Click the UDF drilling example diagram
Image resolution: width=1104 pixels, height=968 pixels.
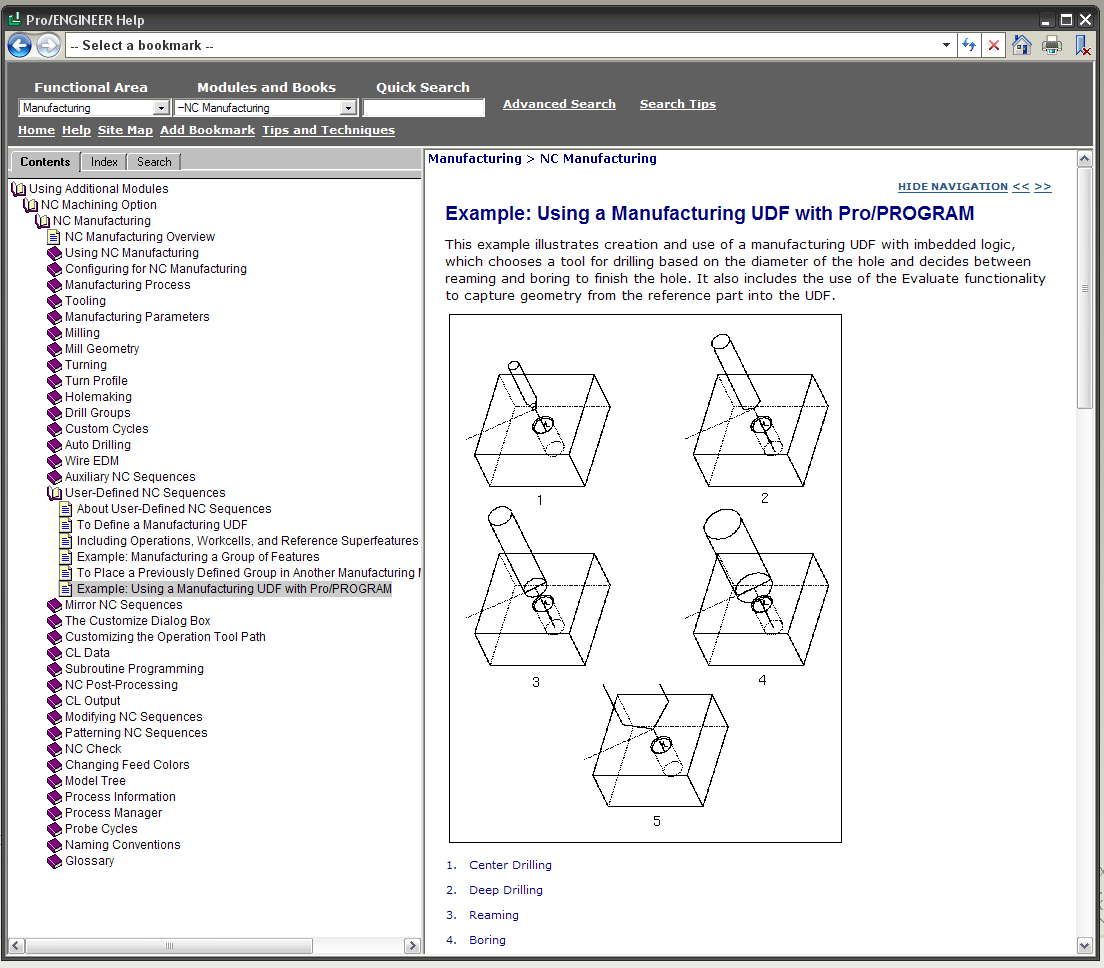(645, 579)
